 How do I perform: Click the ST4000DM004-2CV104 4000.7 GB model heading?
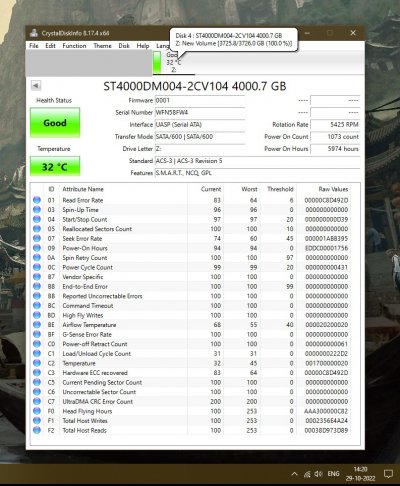coord(195,86)
